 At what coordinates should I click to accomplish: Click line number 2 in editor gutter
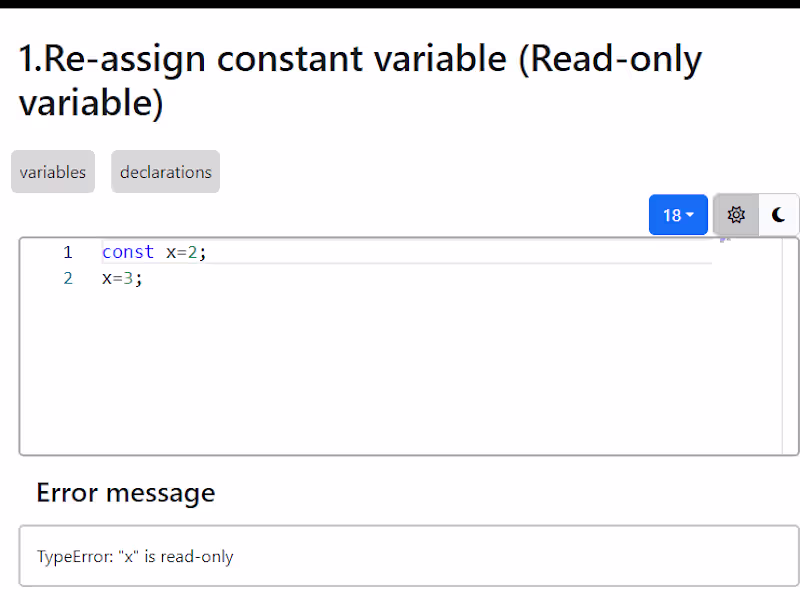click(x=68, y=278)
